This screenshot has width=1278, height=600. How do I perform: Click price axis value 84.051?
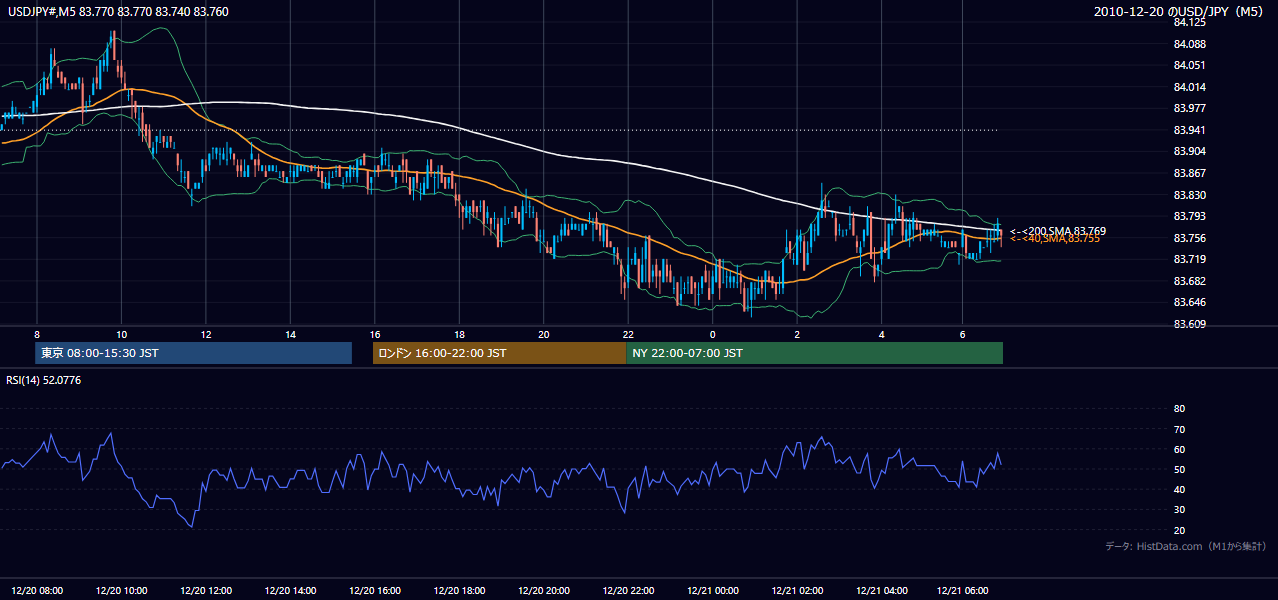1188,65
